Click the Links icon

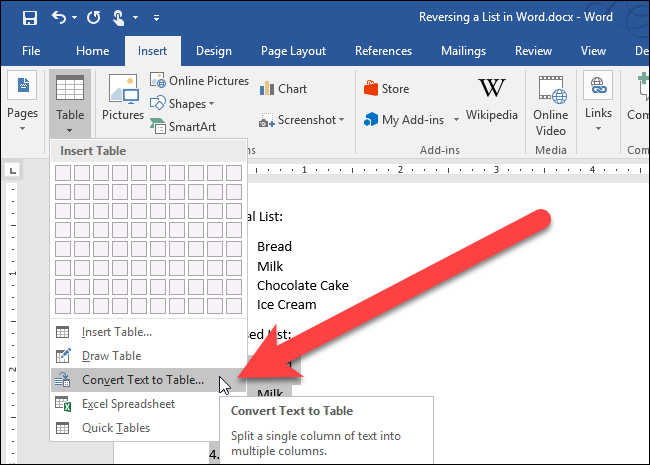click(x=598, y=85)
